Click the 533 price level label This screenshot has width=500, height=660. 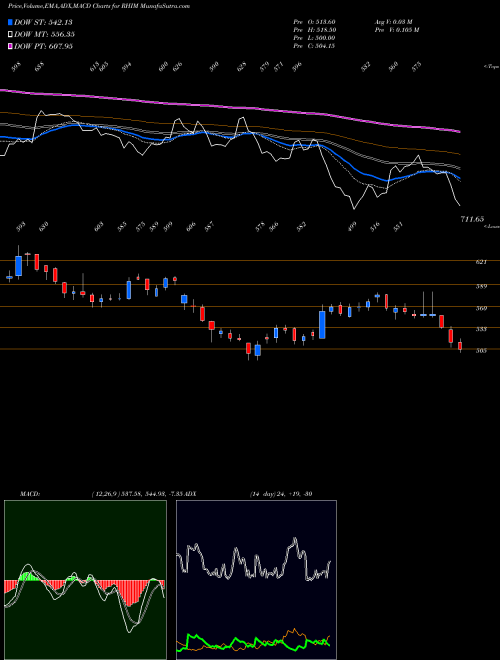pos(481,329)
